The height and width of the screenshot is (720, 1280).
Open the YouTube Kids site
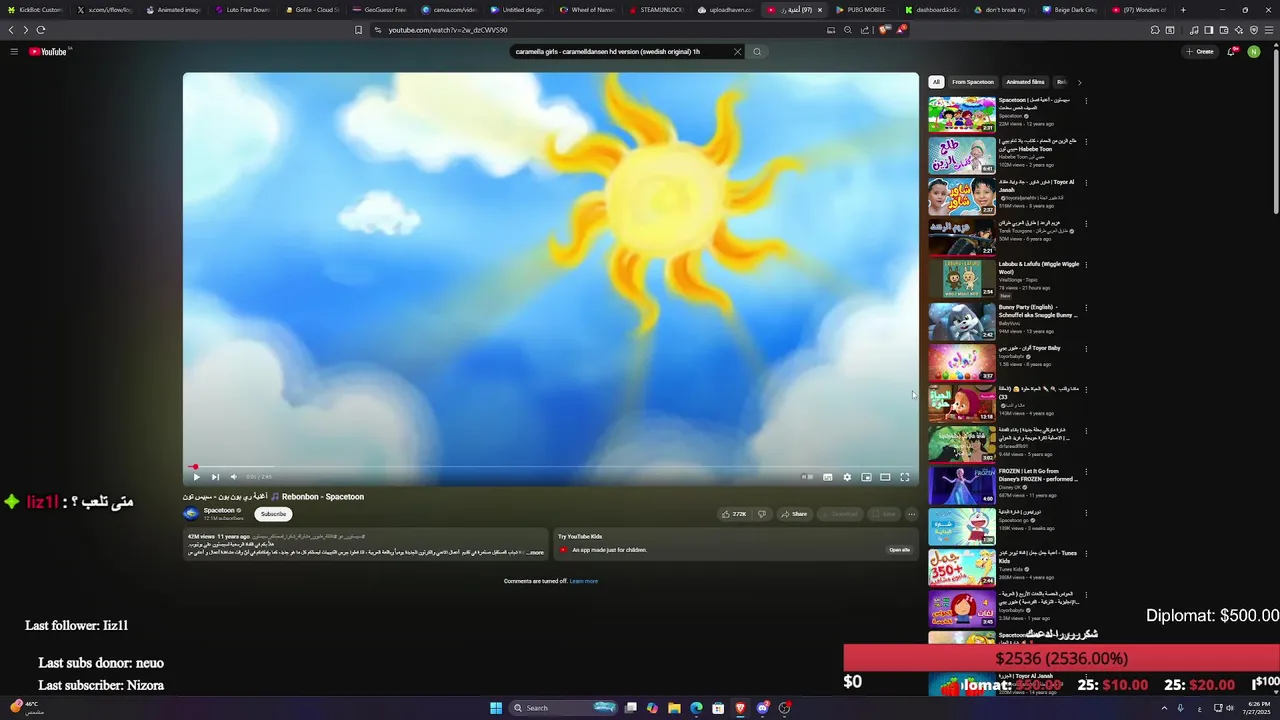coord(899,550)
